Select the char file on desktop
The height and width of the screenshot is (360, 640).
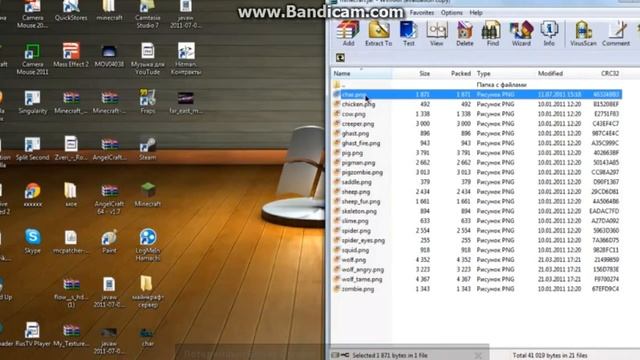click(147, 337)
